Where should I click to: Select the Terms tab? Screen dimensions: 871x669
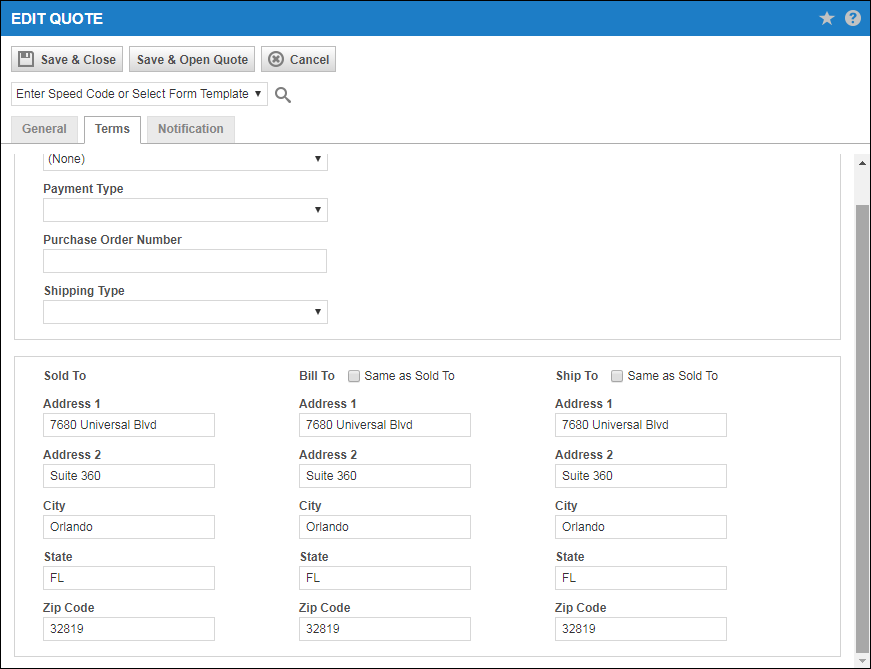tap(112, 129)
